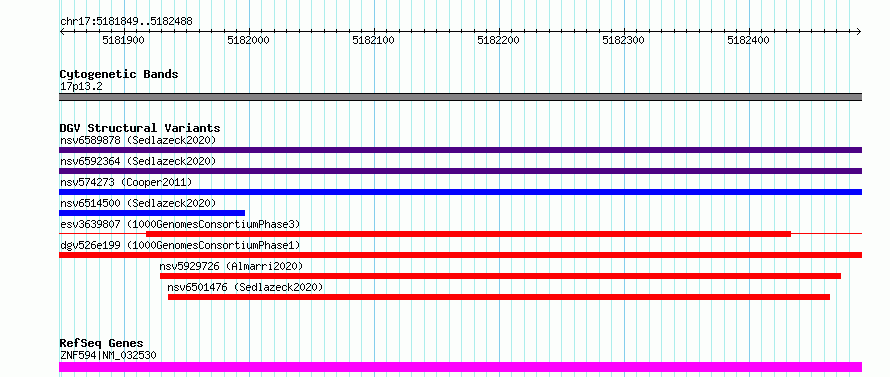Click the ZNF594|NM_032530 gene label

(x=108, y=356)
